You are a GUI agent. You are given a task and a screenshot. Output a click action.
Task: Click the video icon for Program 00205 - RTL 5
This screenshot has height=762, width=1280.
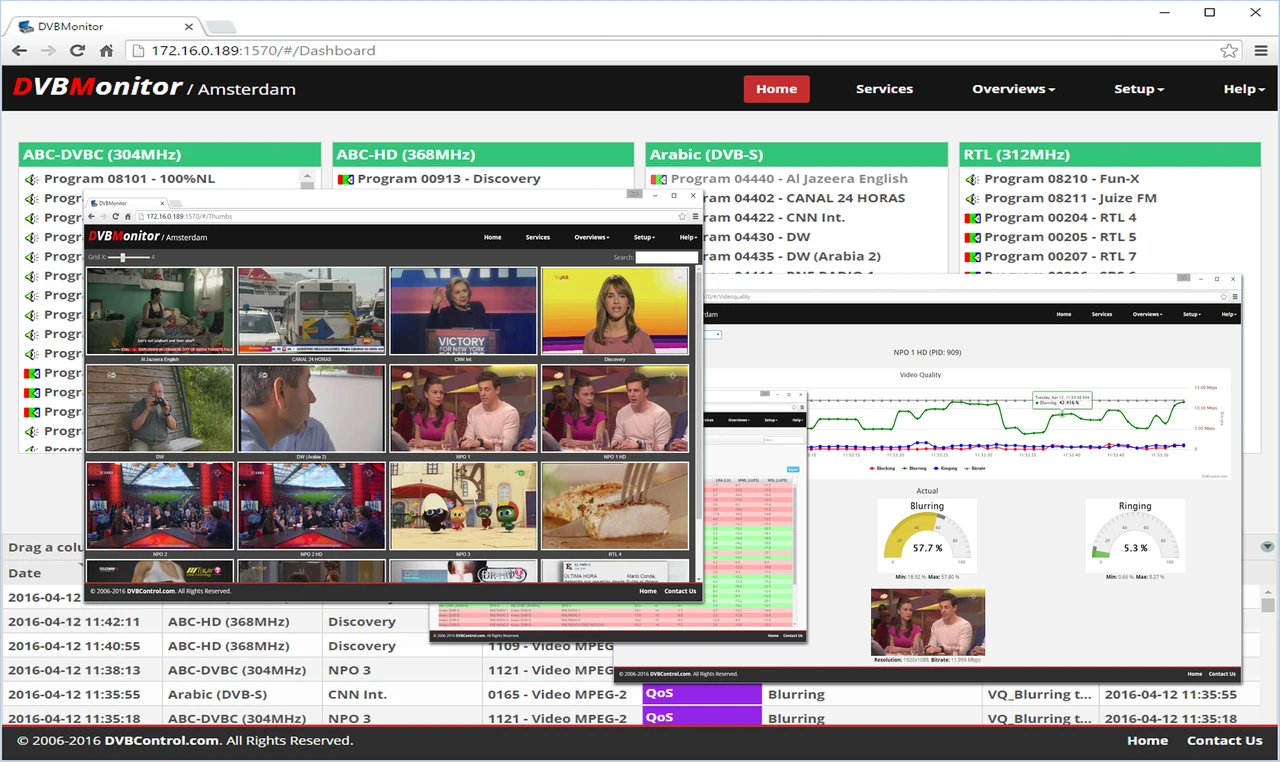tap(972, 238)
